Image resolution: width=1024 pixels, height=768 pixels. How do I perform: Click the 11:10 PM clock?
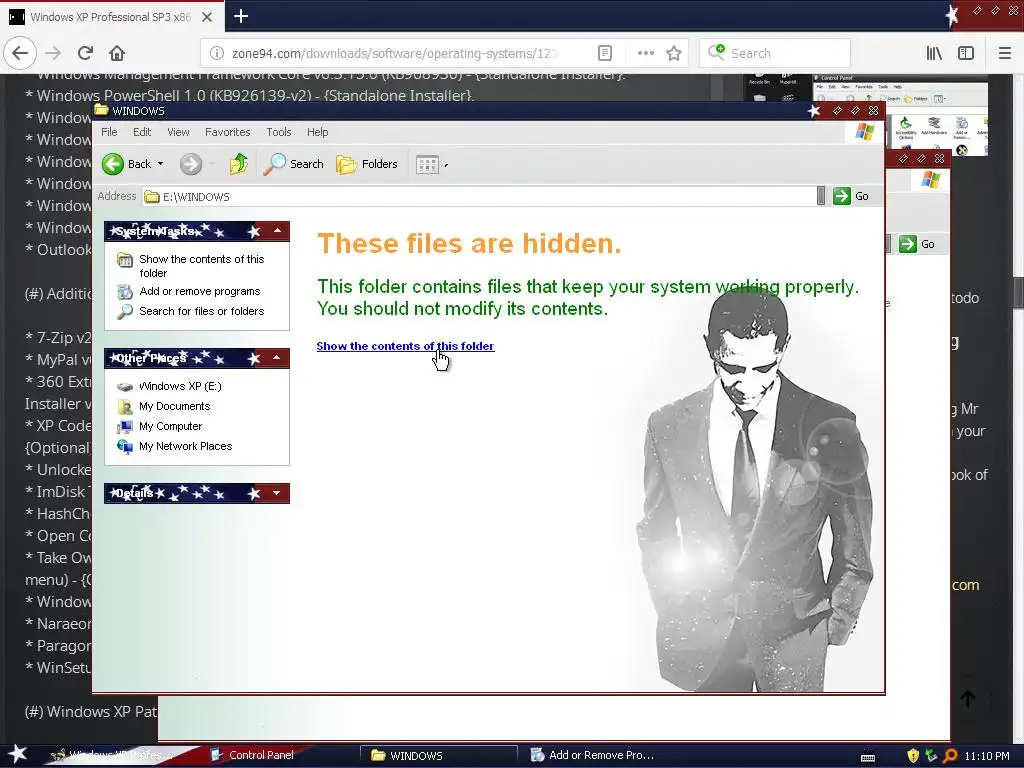click(987, 756)
